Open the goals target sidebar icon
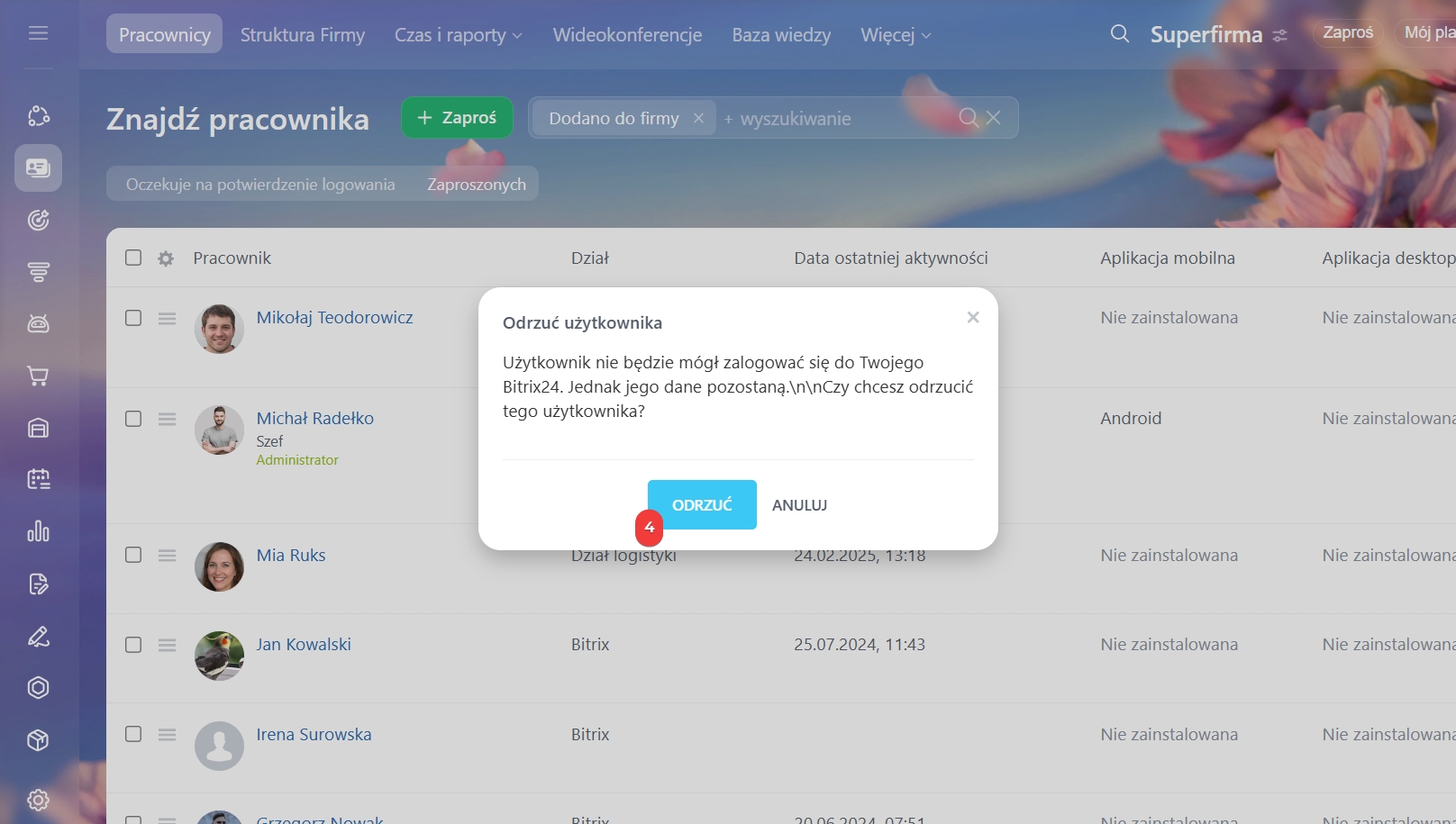This screenshot has width=1456, height=824. pos(38,220)
